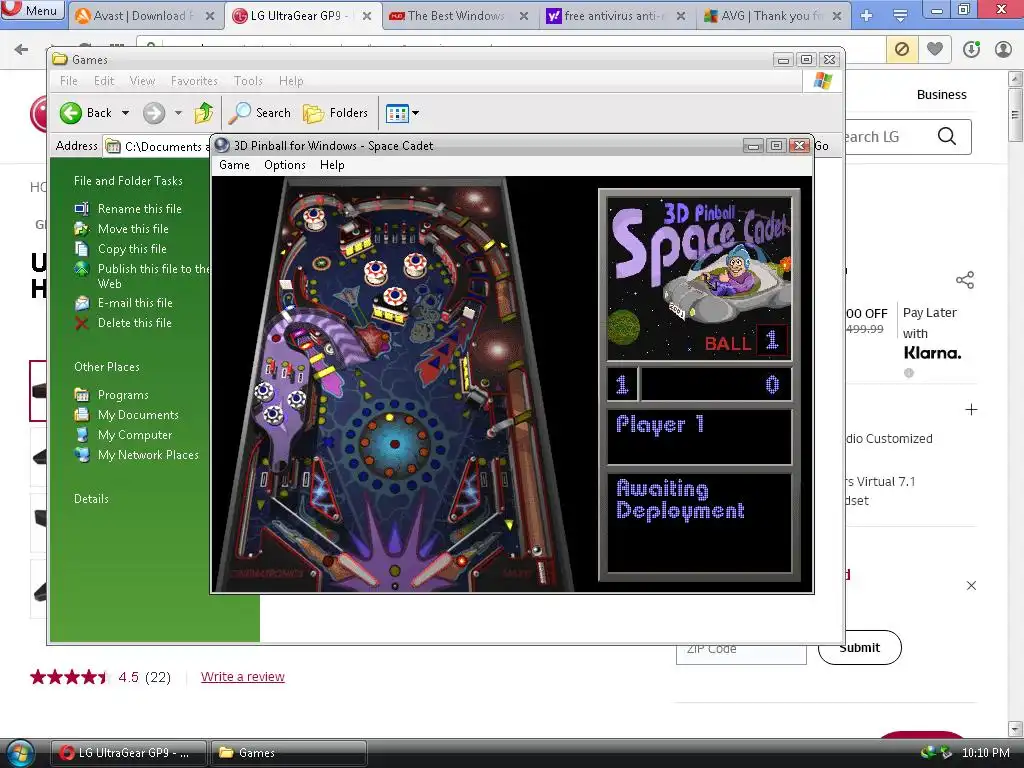Expand the plus icon on LG page
1024x768 pixels.
(971, 409)
